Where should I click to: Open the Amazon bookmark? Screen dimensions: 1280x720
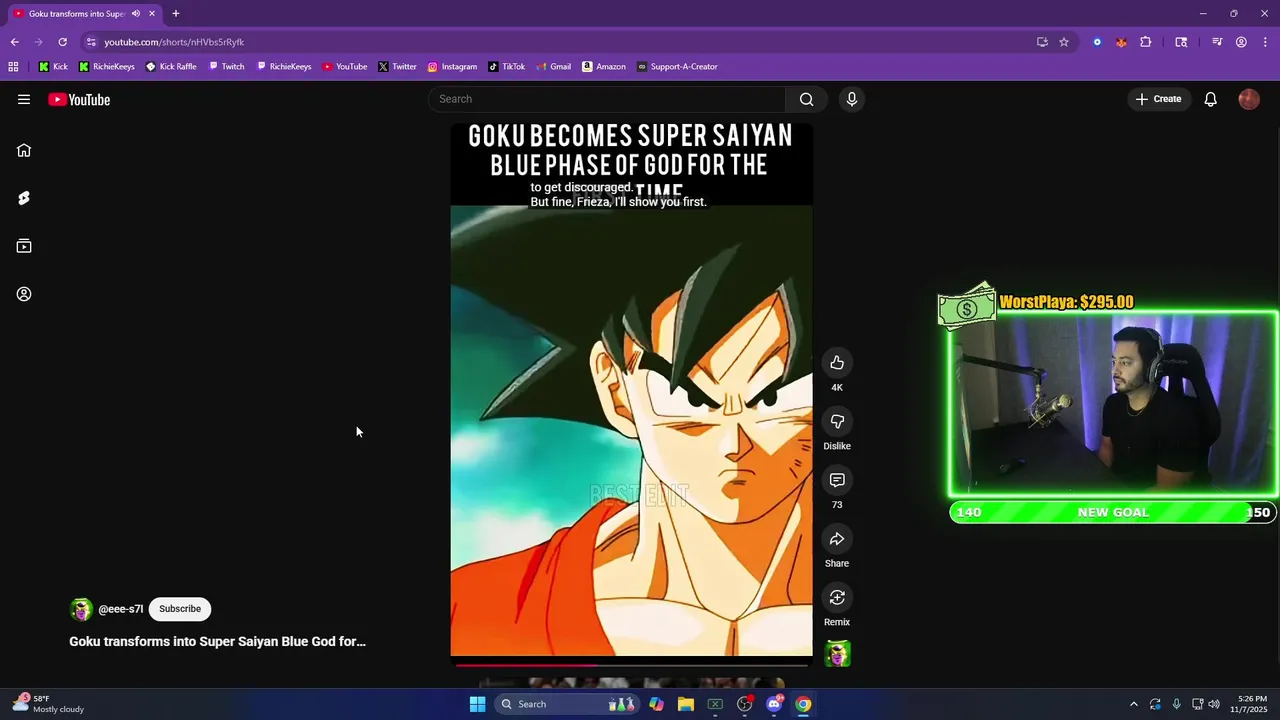(x=604, y=67)
